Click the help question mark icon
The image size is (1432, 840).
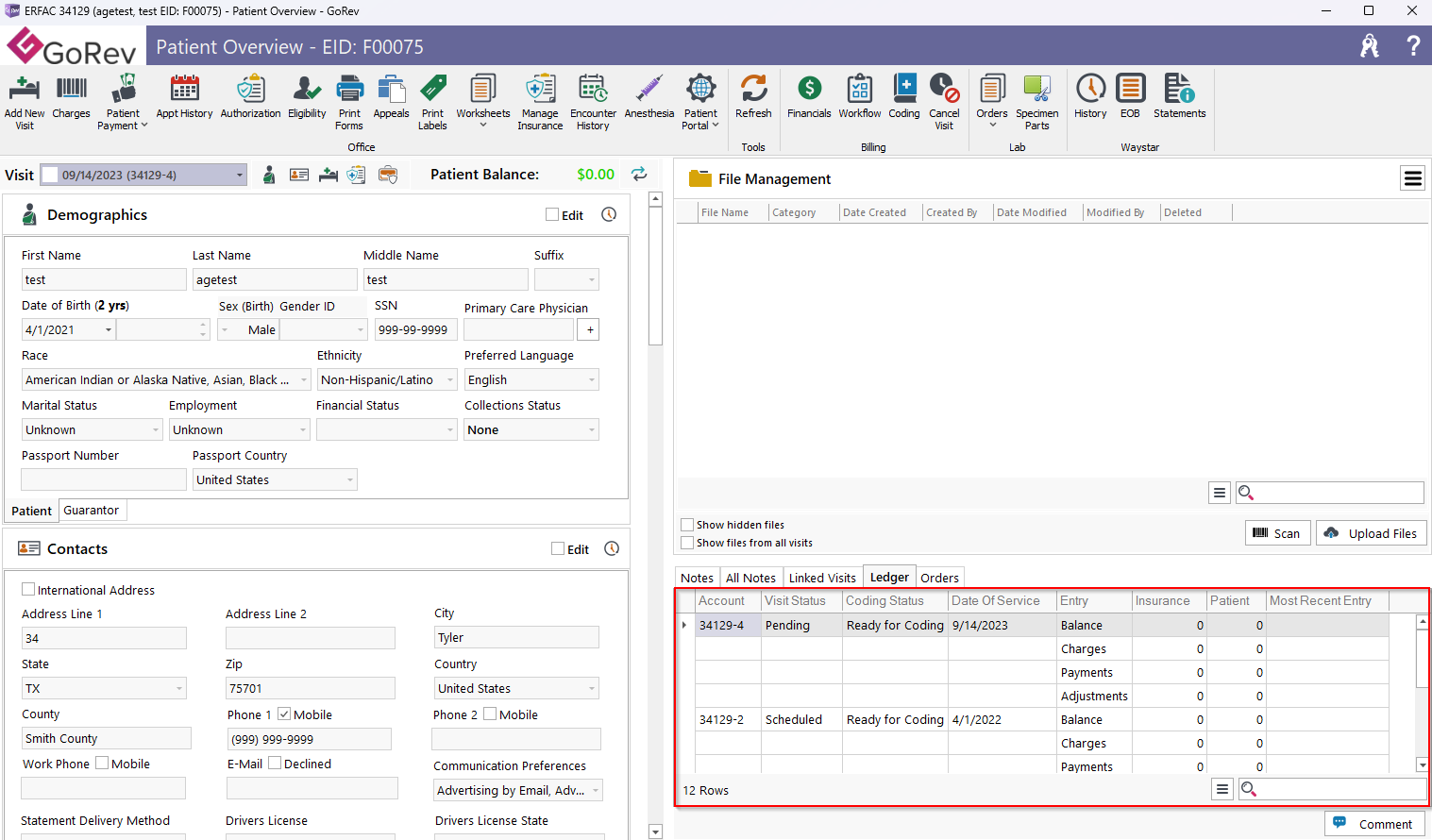1413,45
